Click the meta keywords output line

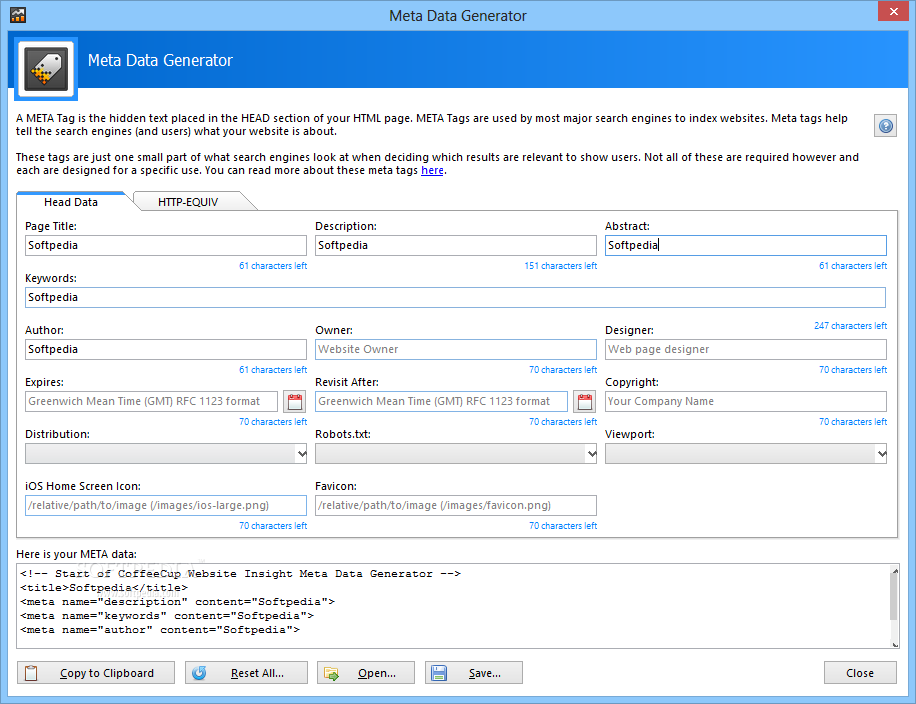click(x=166, y=616)
